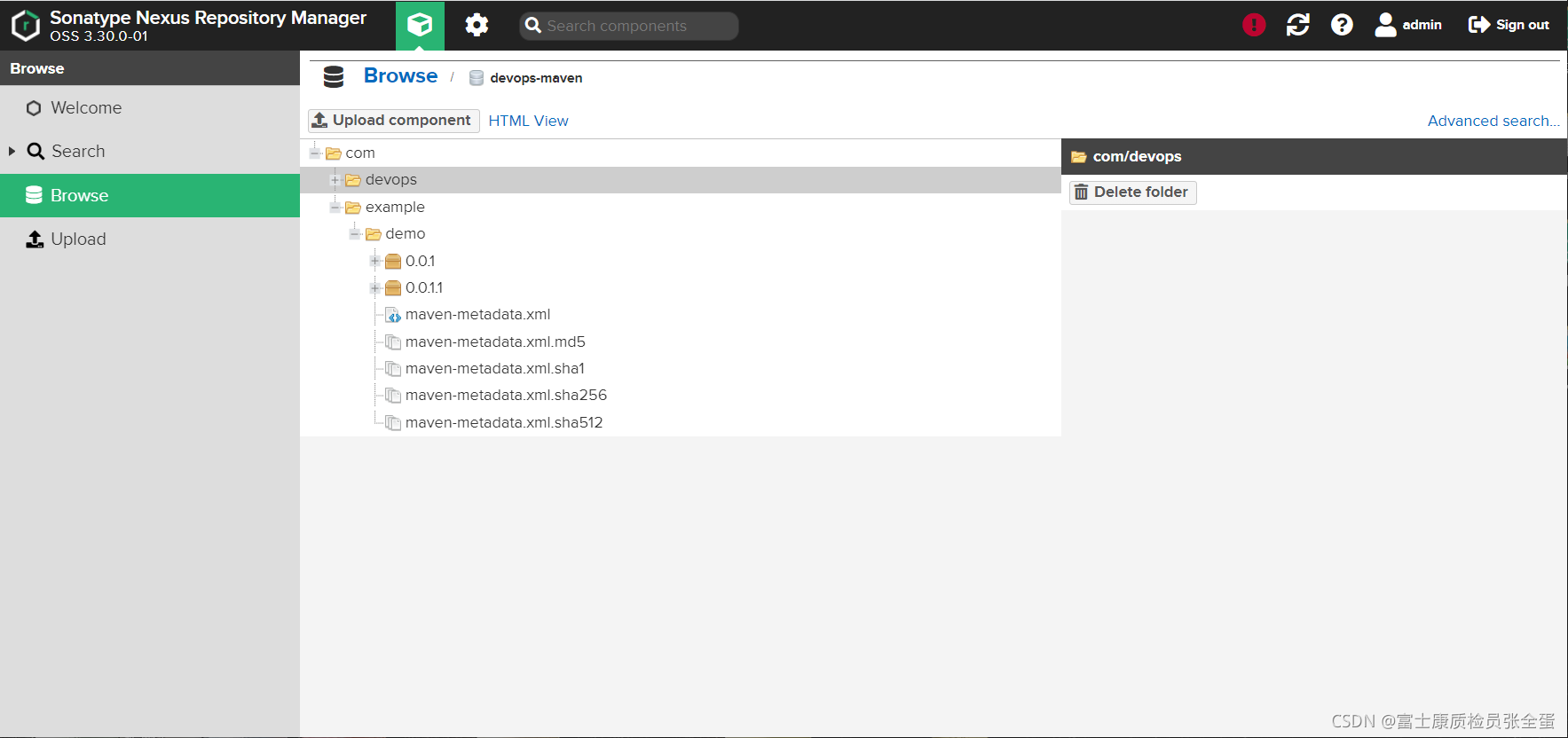Collapse the com folder node
1568x738 pixels.
tap(315, 153)
